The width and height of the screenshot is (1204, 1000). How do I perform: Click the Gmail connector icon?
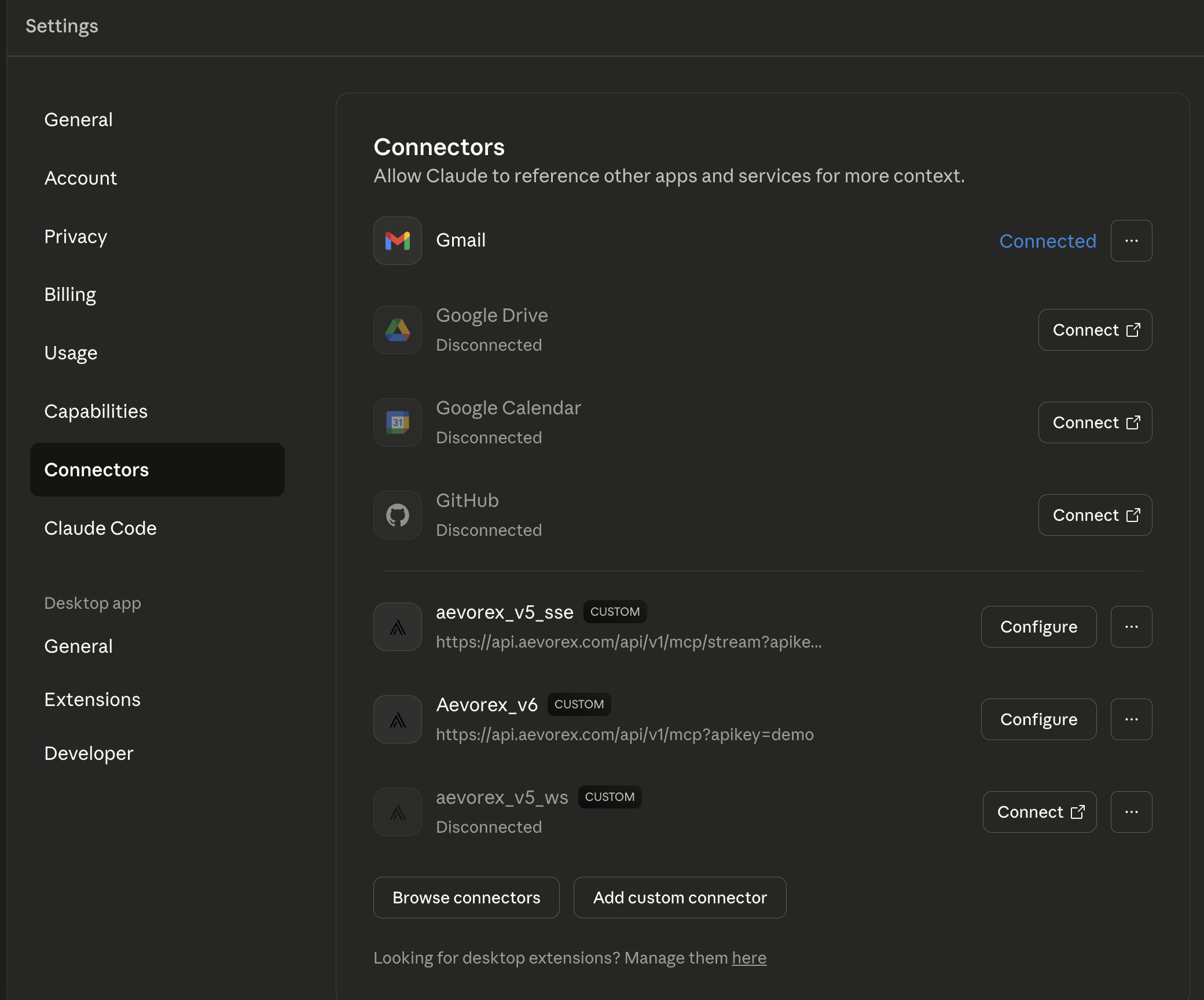(x=397, y=241)
